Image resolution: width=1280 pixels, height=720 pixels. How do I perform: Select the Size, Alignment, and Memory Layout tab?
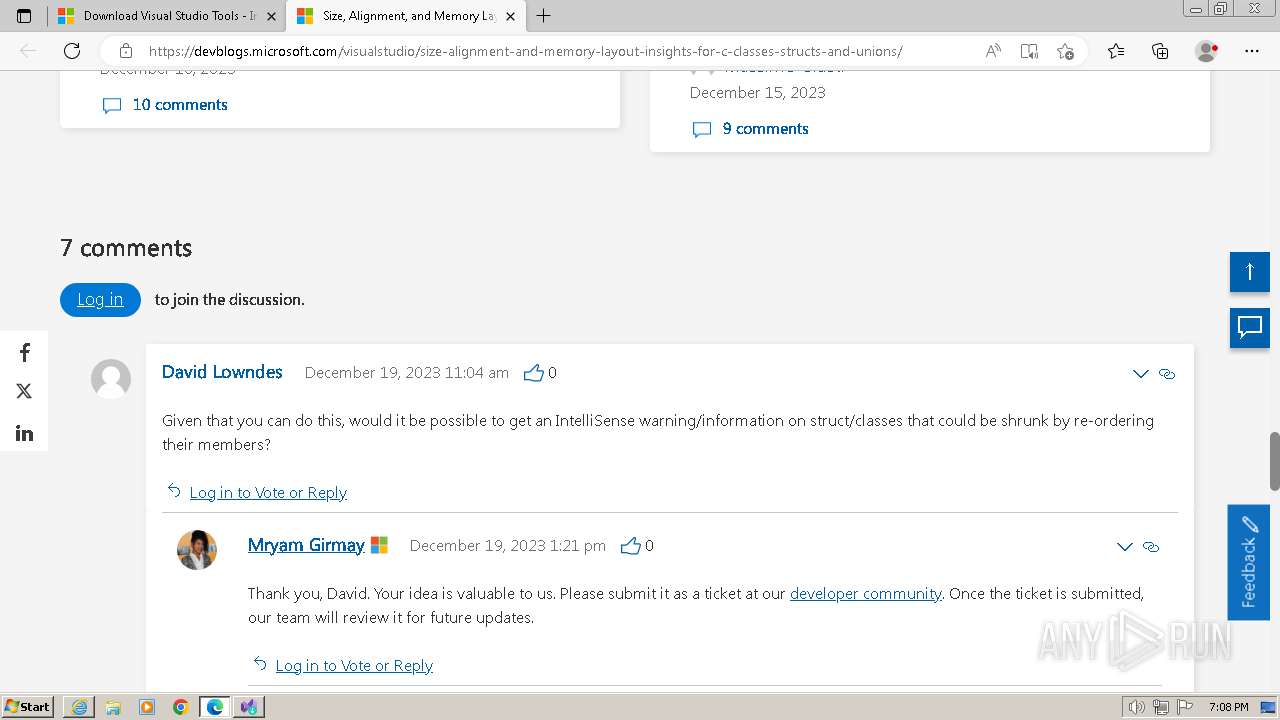click(408, 16)
